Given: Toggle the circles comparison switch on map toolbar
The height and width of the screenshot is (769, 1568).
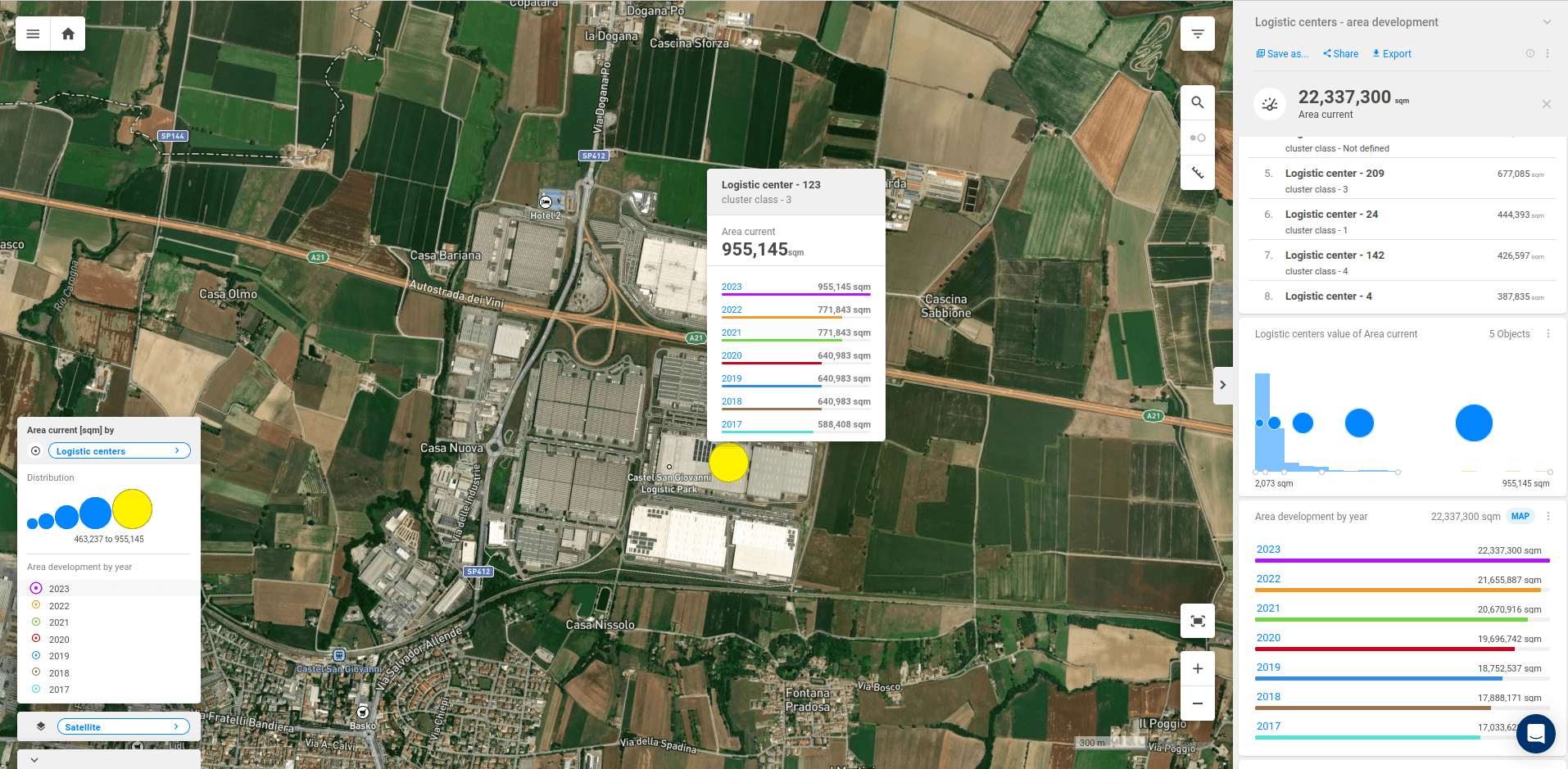Looking at the screenshot, I should pyautogui.click(x=1197, y=138).
